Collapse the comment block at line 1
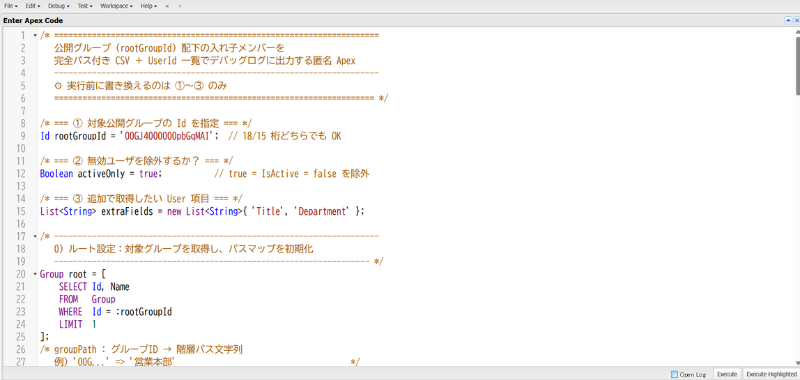Screen dimensions: 800x380 (x=35, y=36)
